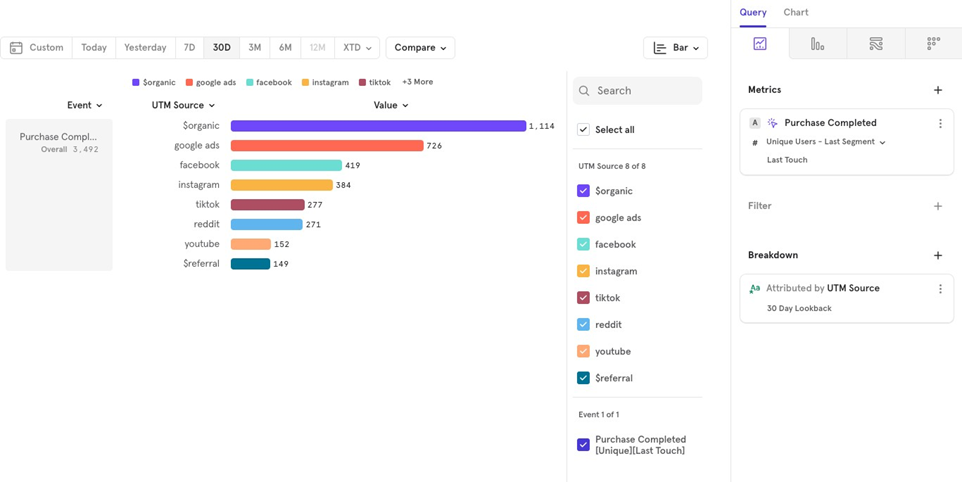Click the facebook legend color swatch
Image resolution: width=962 pixels, height=482 pixels.
pyautogui.click(x=249, y=83)
